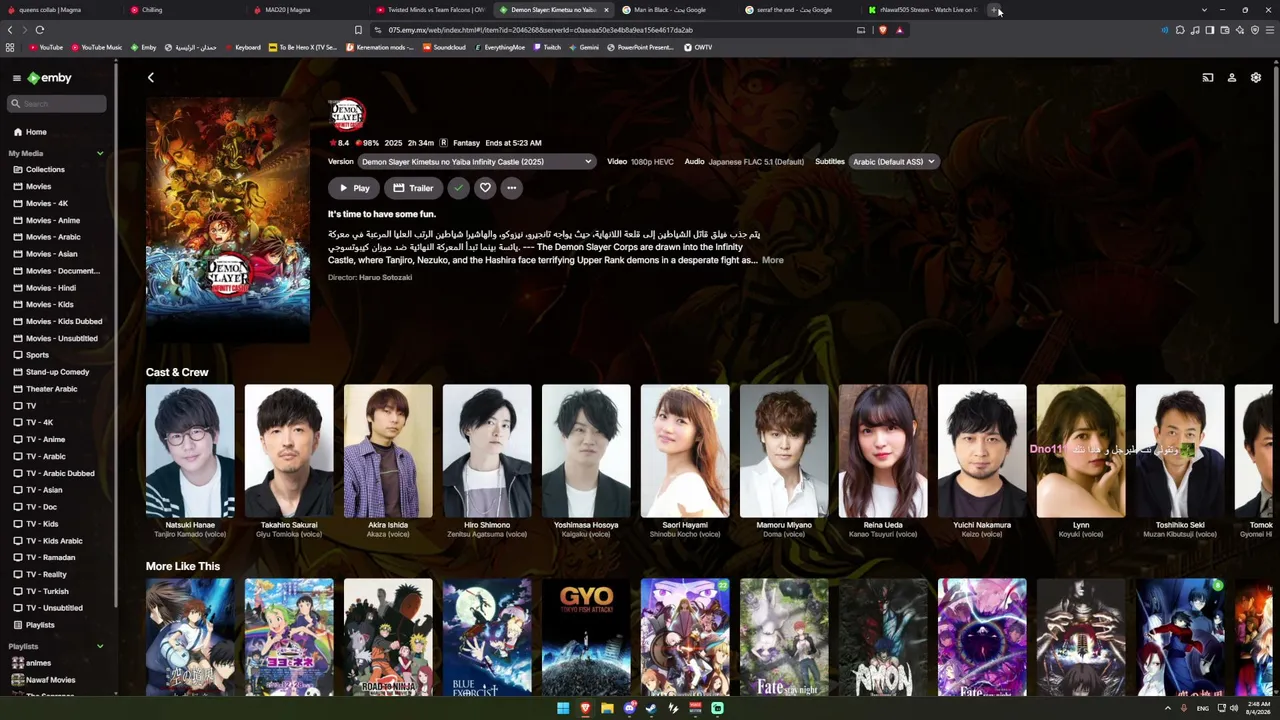Viewport: 1280px width, 720px height.
Task: Open the Road to Ninja poster
Action: 388,637
